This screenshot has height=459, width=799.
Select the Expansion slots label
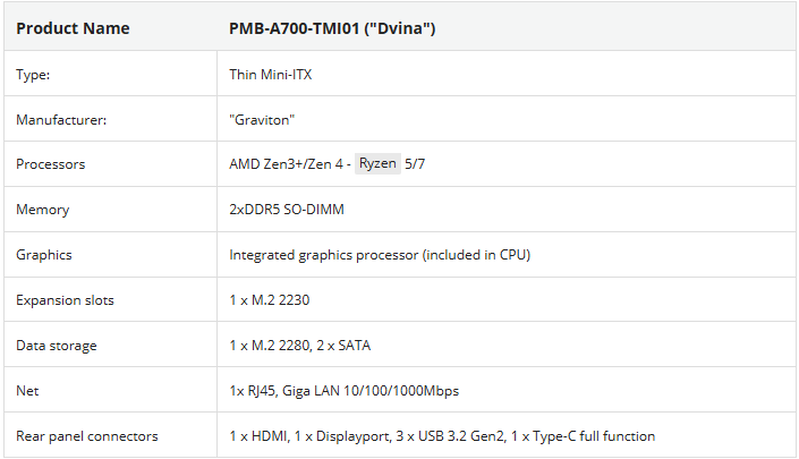point(64,300)
